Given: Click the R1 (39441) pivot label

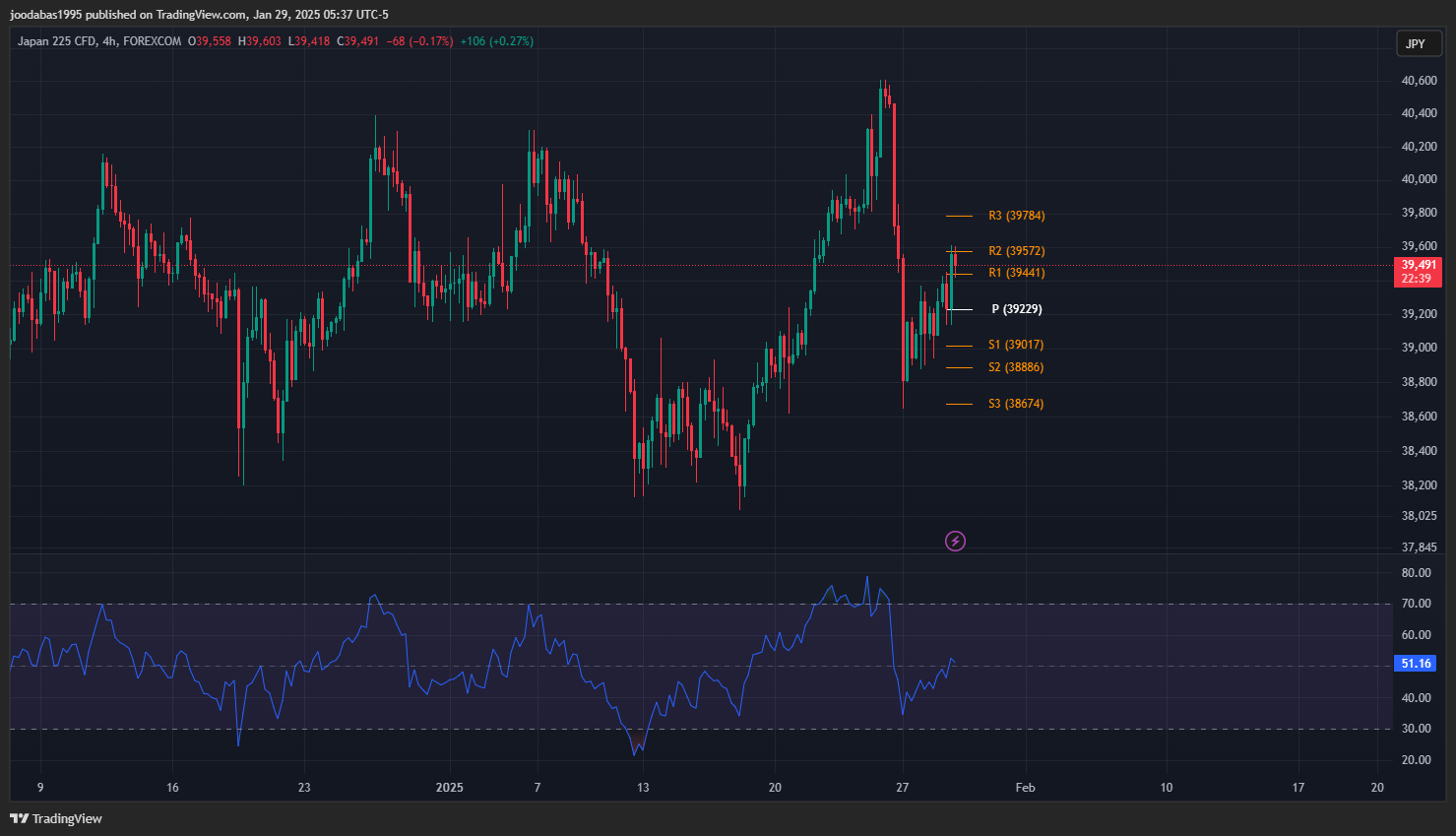Looking at the screenshot, I should 1017,273.
